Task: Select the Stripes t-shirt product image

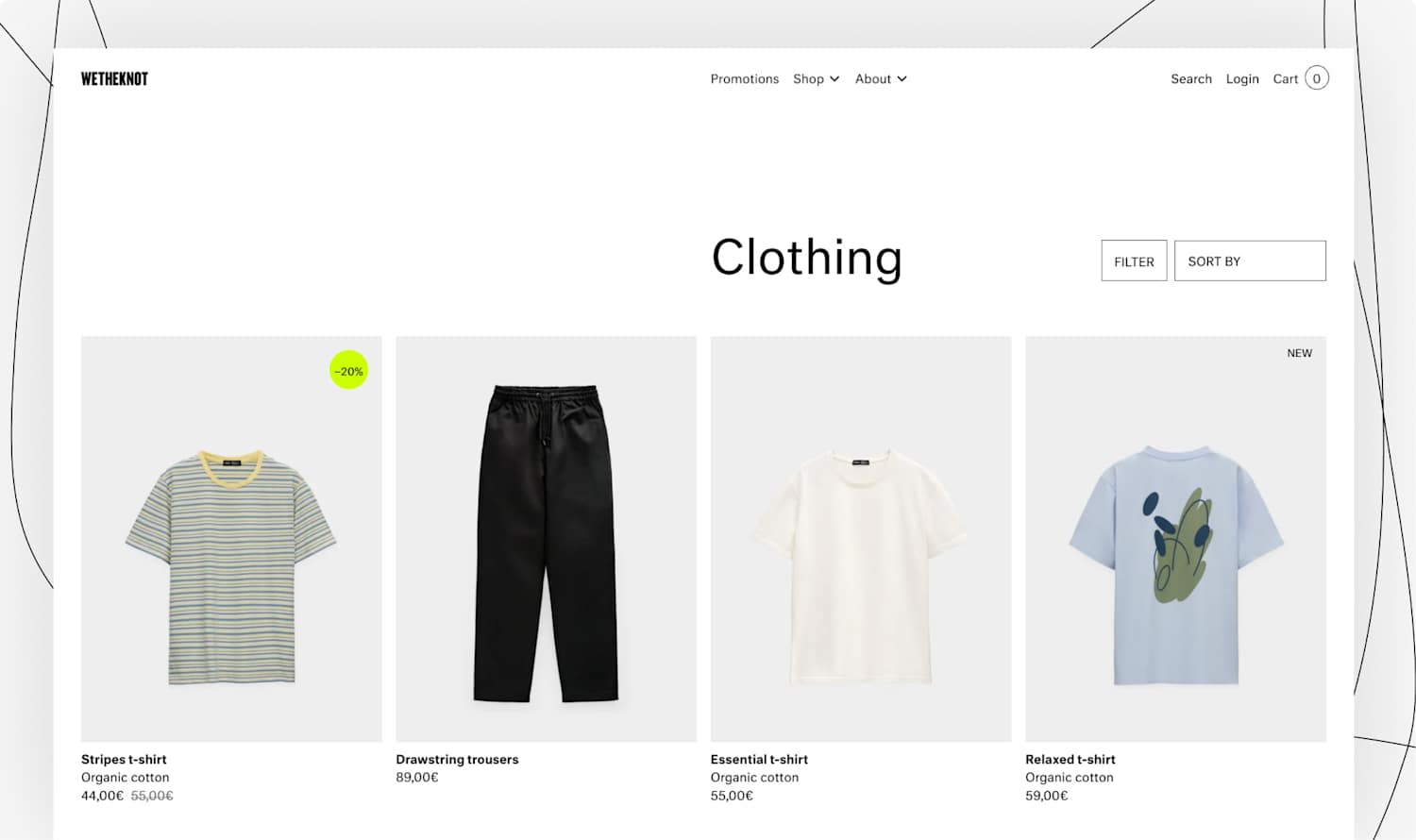Action: 231,539
